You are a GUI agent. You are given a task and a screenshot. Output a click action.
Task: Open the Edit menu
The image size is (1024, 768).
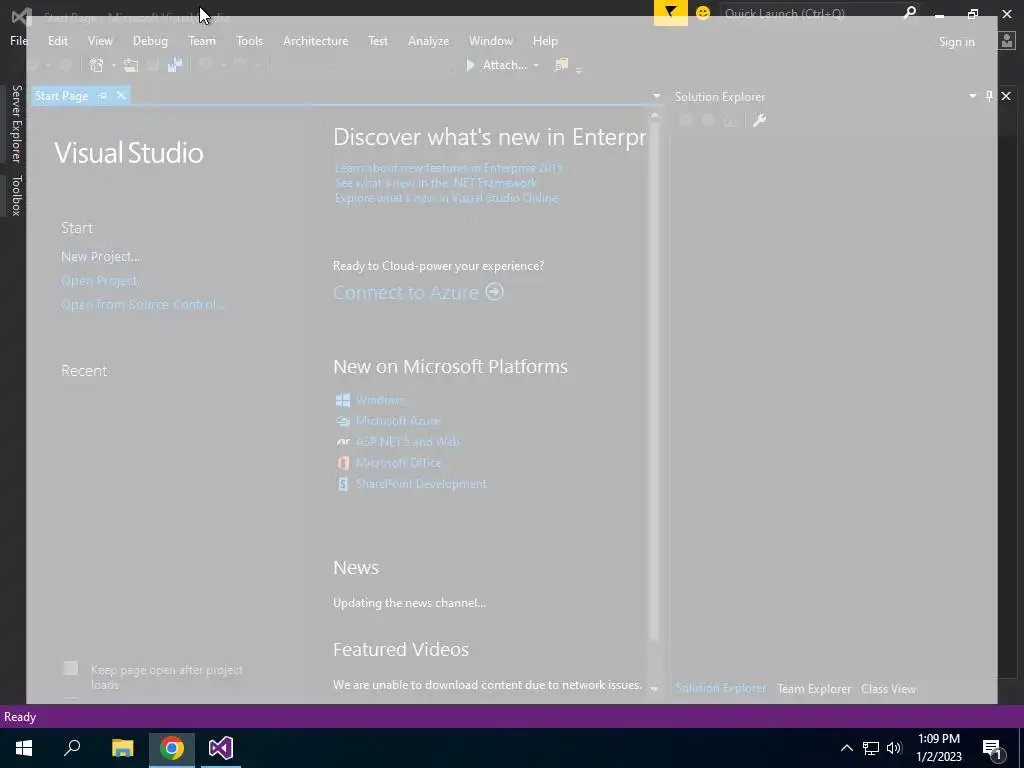(57, 40)
